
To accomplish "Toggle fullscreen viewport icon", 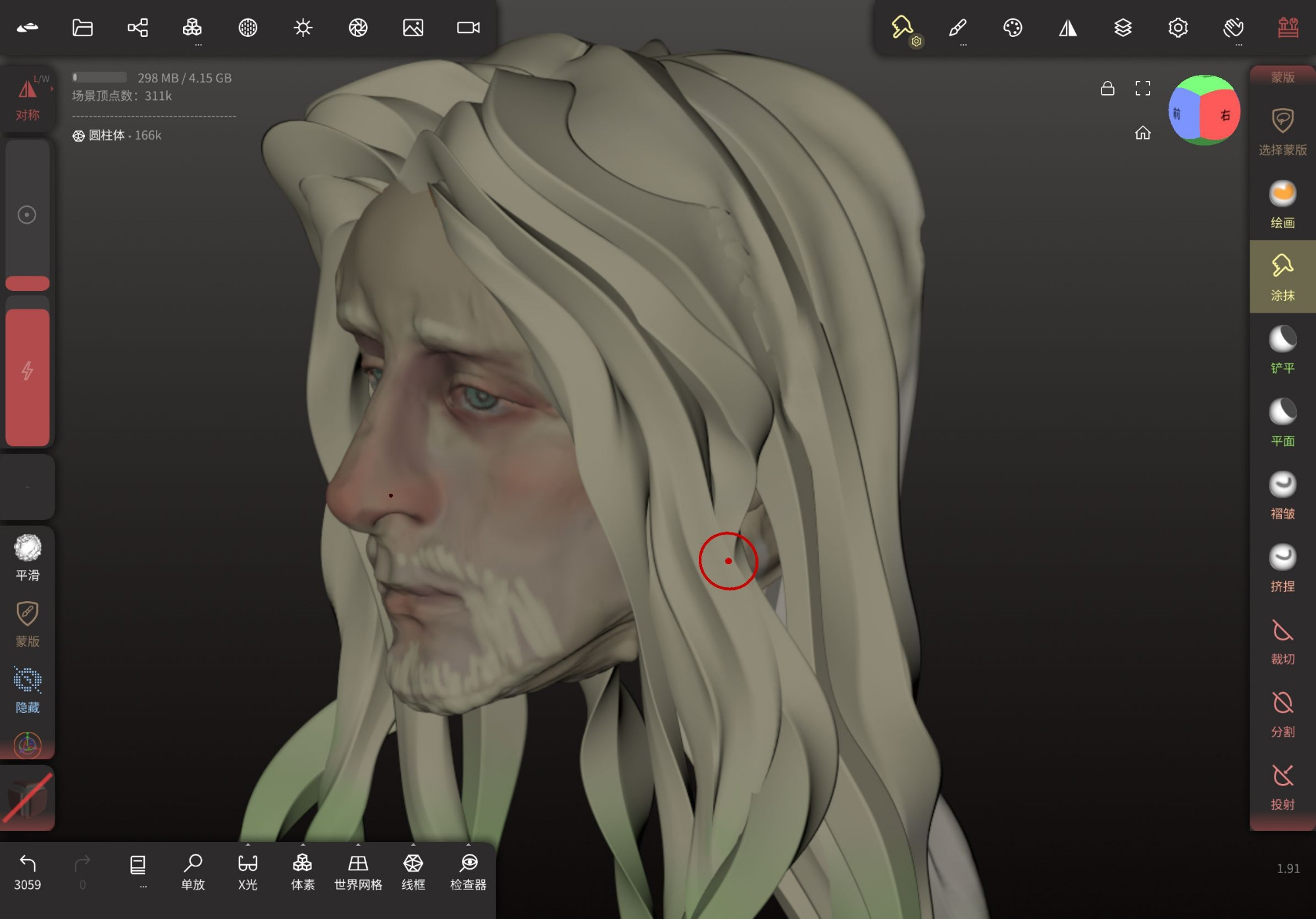I will click(1143, 88).
